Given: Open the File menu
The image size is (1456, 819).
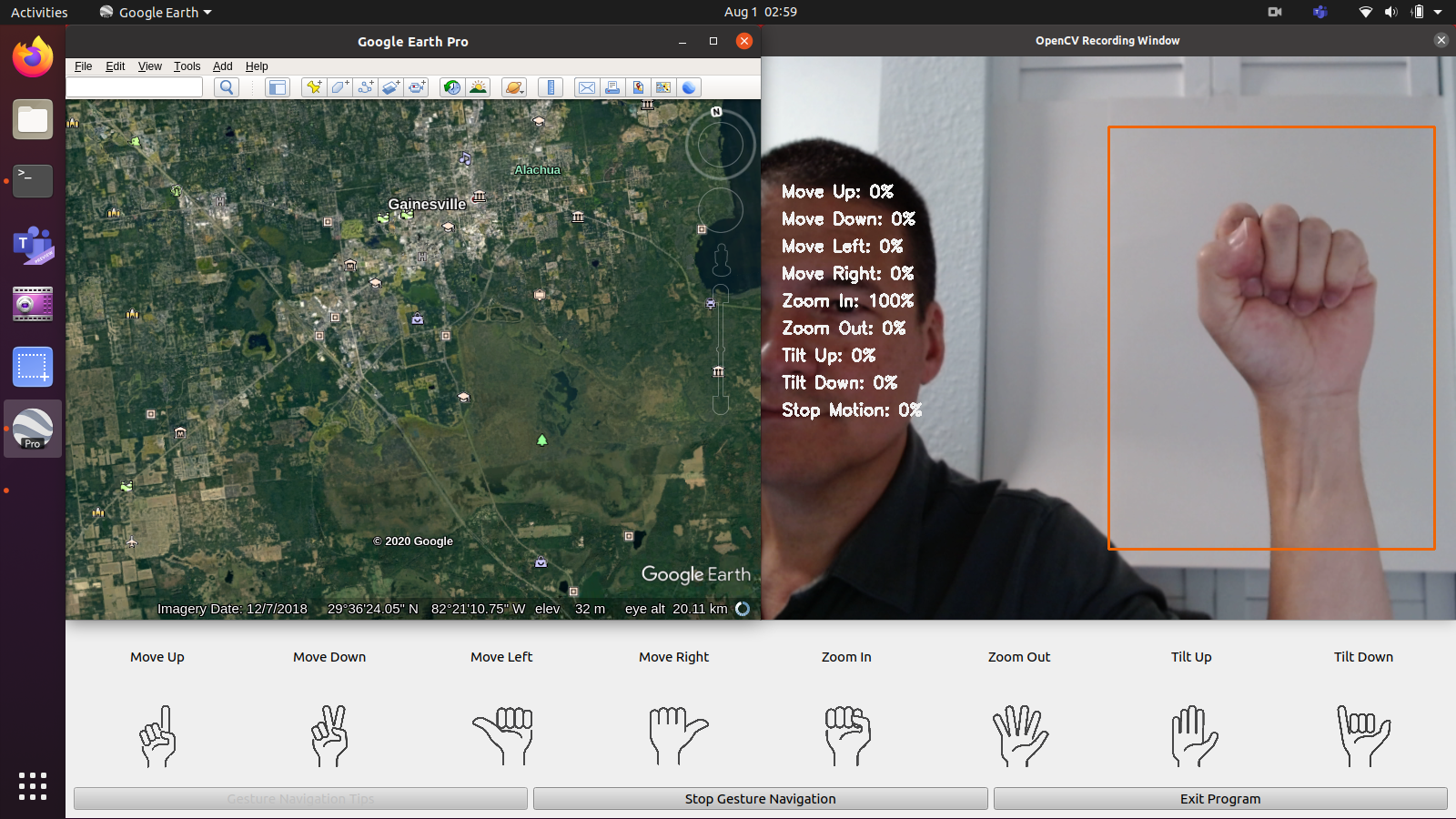Looking at the screenshot, I should pyautogui.click(x=84, y=66).
